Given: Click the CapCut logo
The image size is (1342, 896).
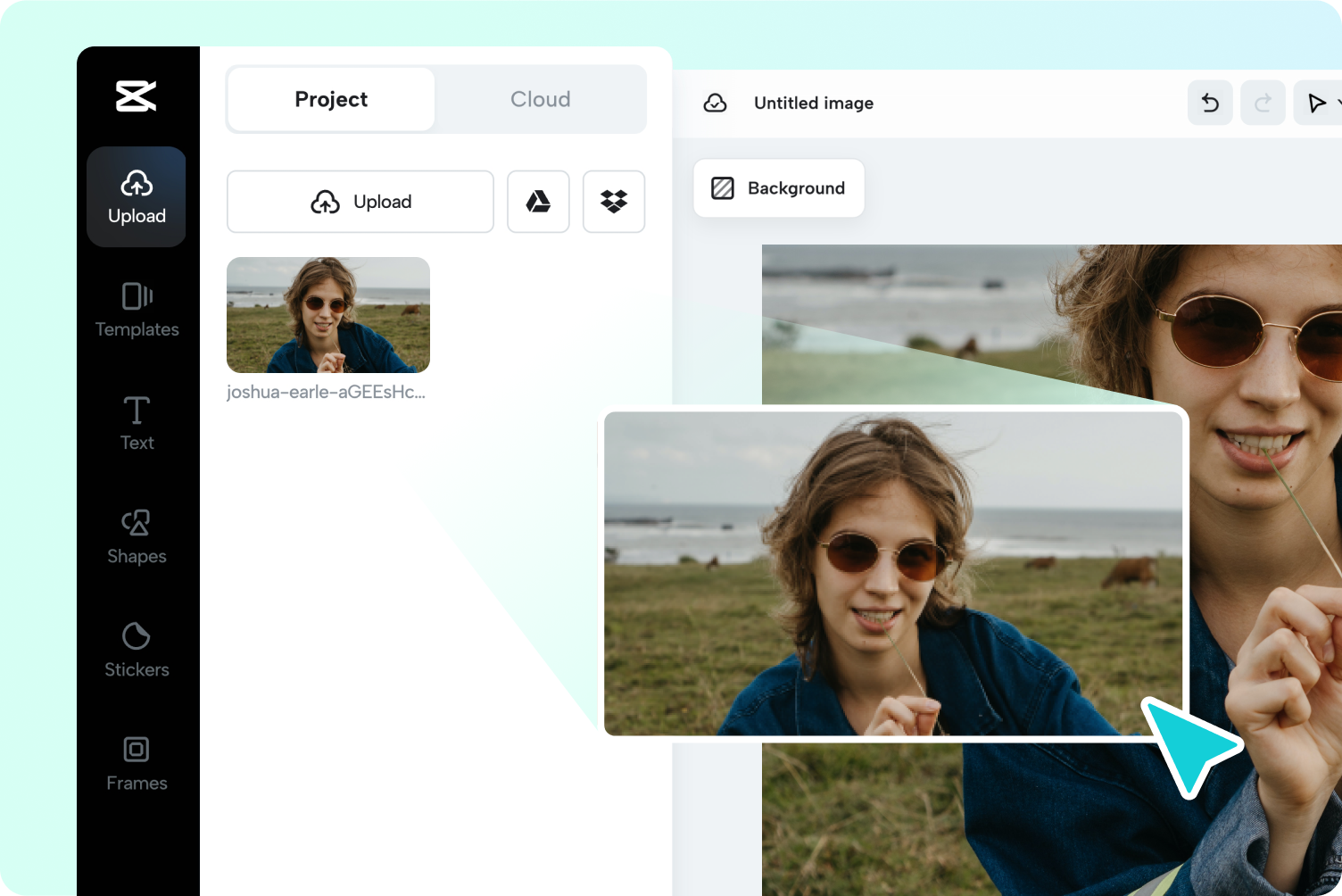Looking at the screenshot, I should pos(137,94).
